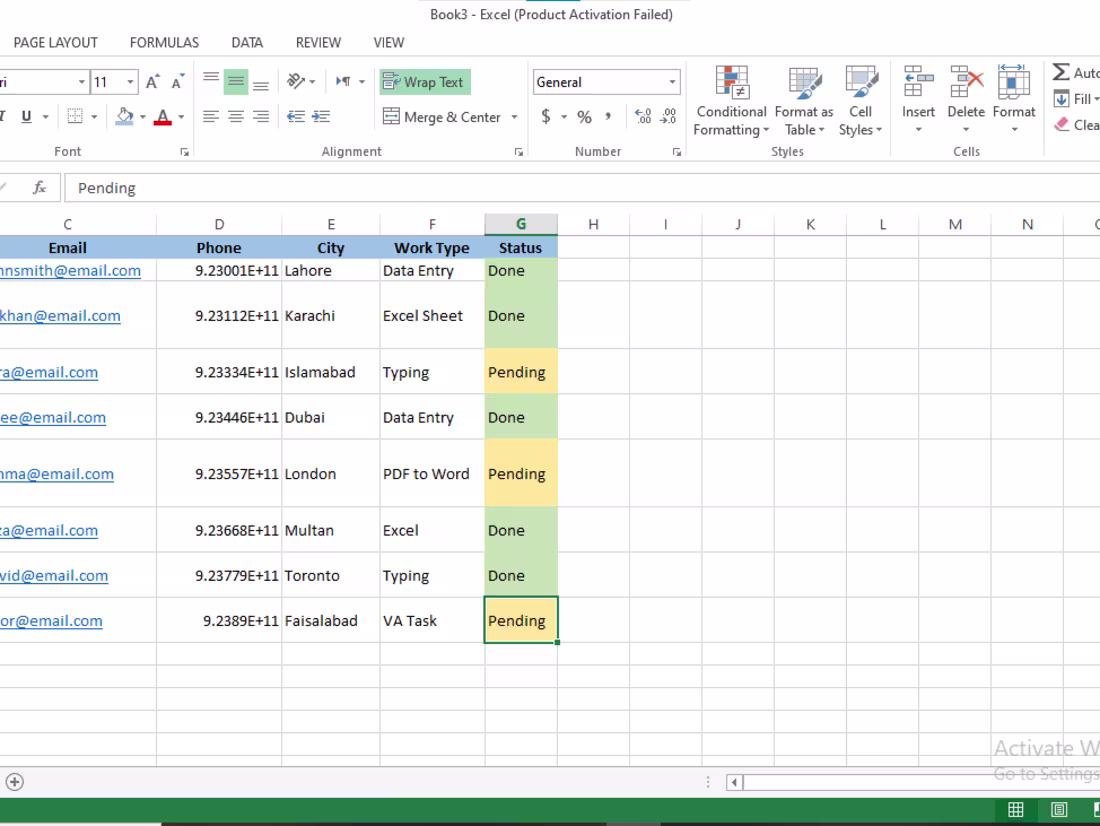Open the General number format box
This screenshot has width=1100, height=826.
pyautogui.click(x=606, y=82)
